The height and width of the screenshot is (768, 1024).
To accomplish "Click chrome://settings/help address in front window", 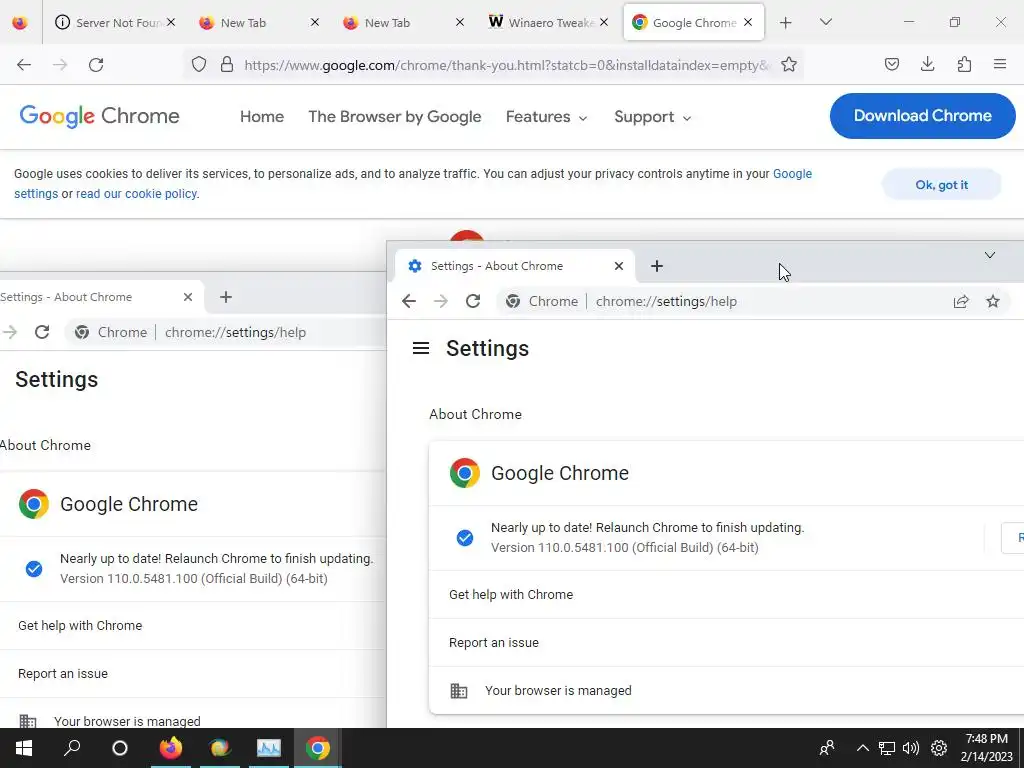I will 666,302.
